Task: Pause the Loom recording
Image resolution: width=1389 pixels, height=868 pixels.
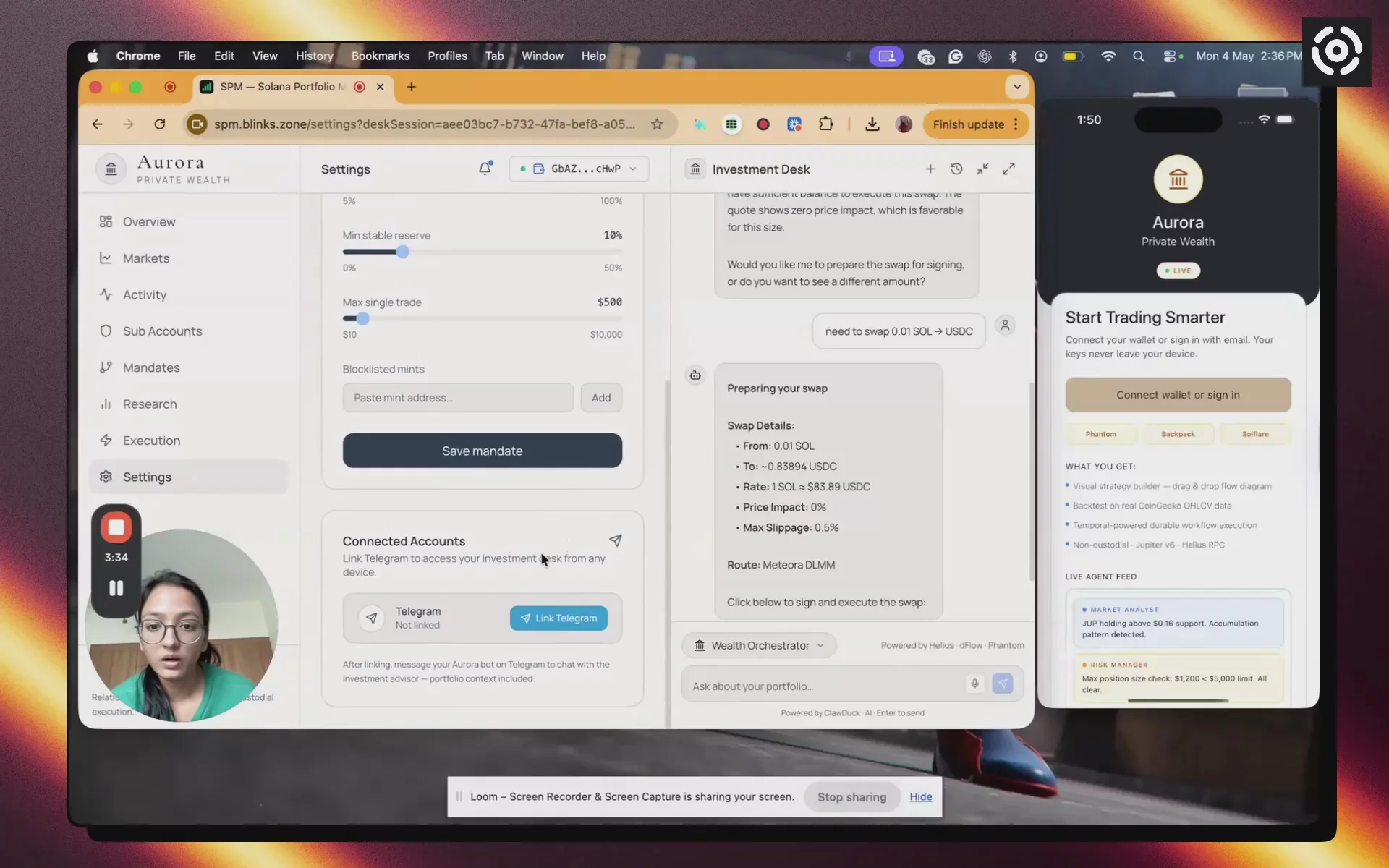Action: [x=116, y=588]
